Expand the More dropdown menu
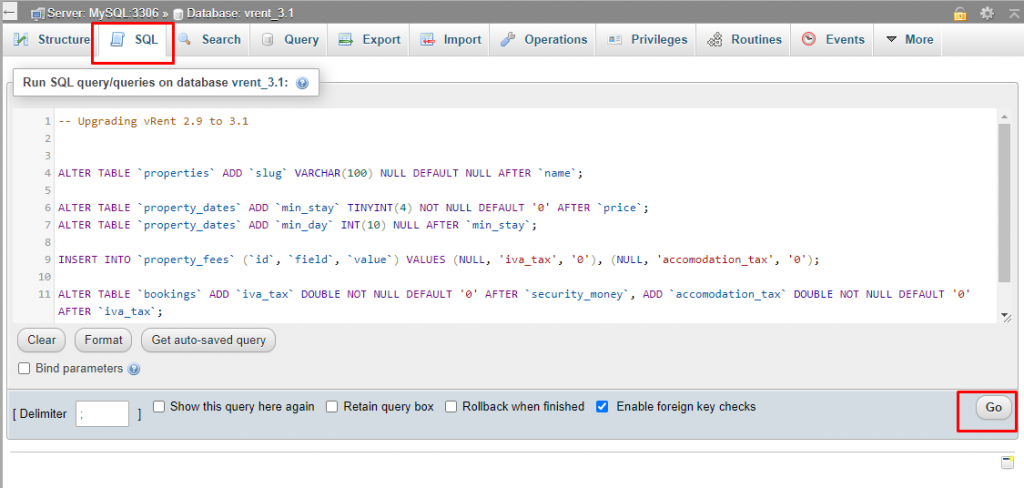This screenshot has height=488, width=1024. point(909,40)
